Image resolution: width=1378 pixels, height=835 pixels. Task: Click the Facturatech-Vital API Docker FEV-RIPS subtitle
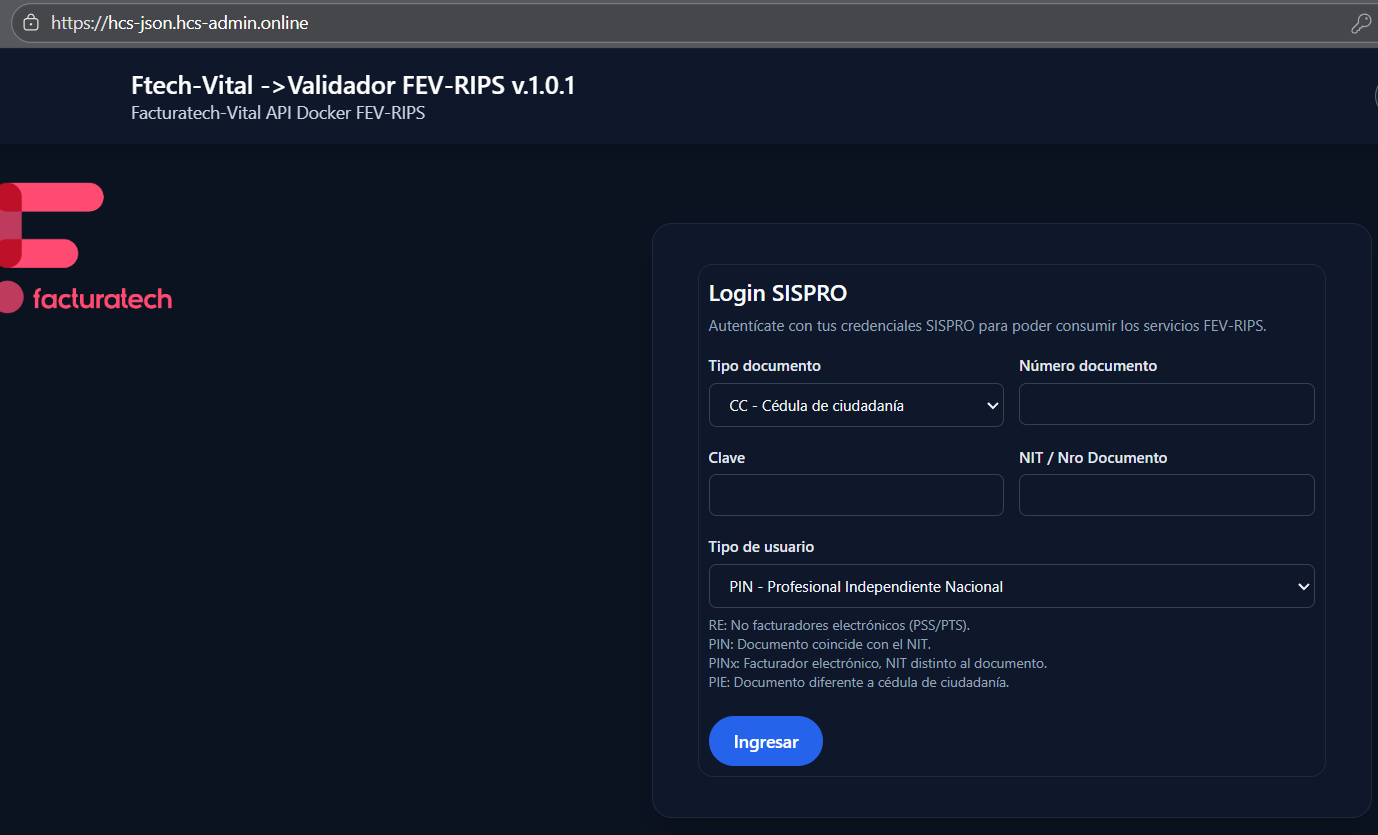tap(278, 113)
